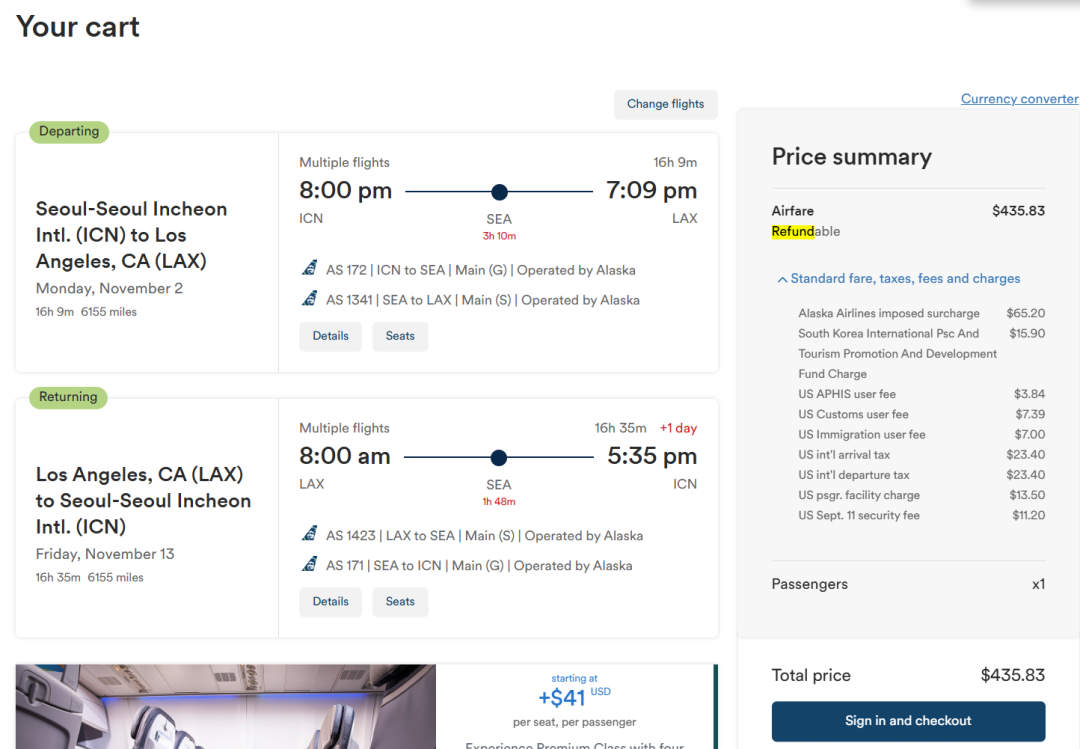The height and width of the screenshot is (749, 1080).
Task: Click Sign in and checkout
Action: [908, 721]
